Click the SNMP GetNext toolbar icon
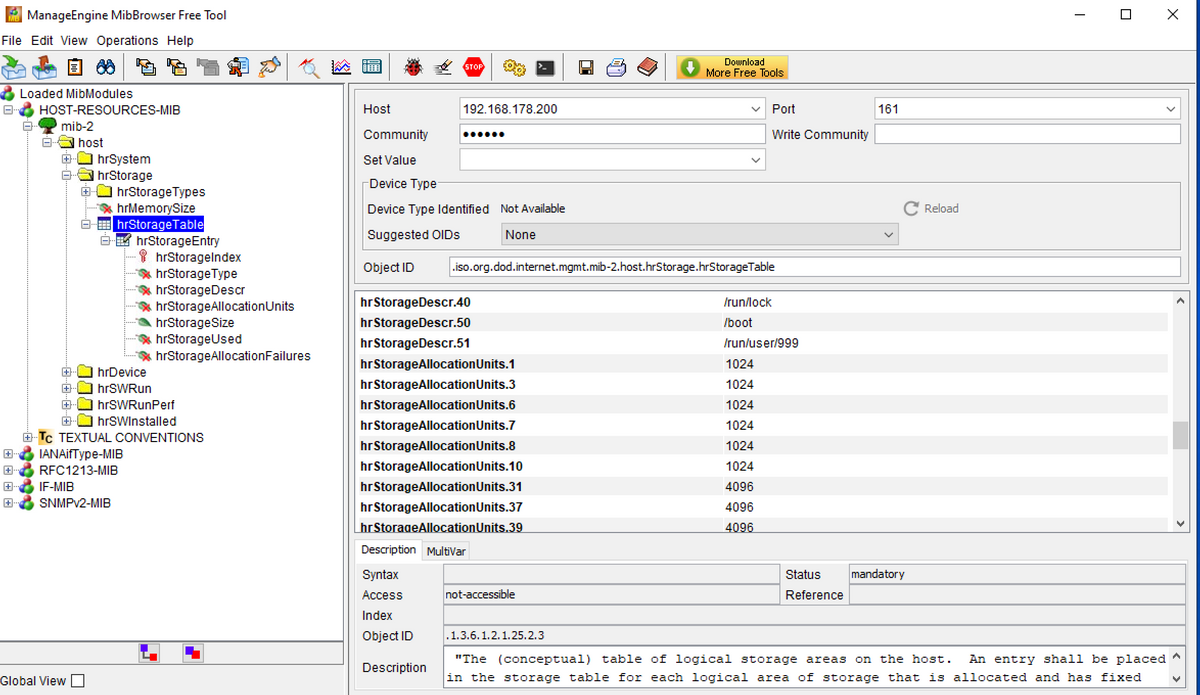This screenshot has height=695, width=1200. pos(177,67)
